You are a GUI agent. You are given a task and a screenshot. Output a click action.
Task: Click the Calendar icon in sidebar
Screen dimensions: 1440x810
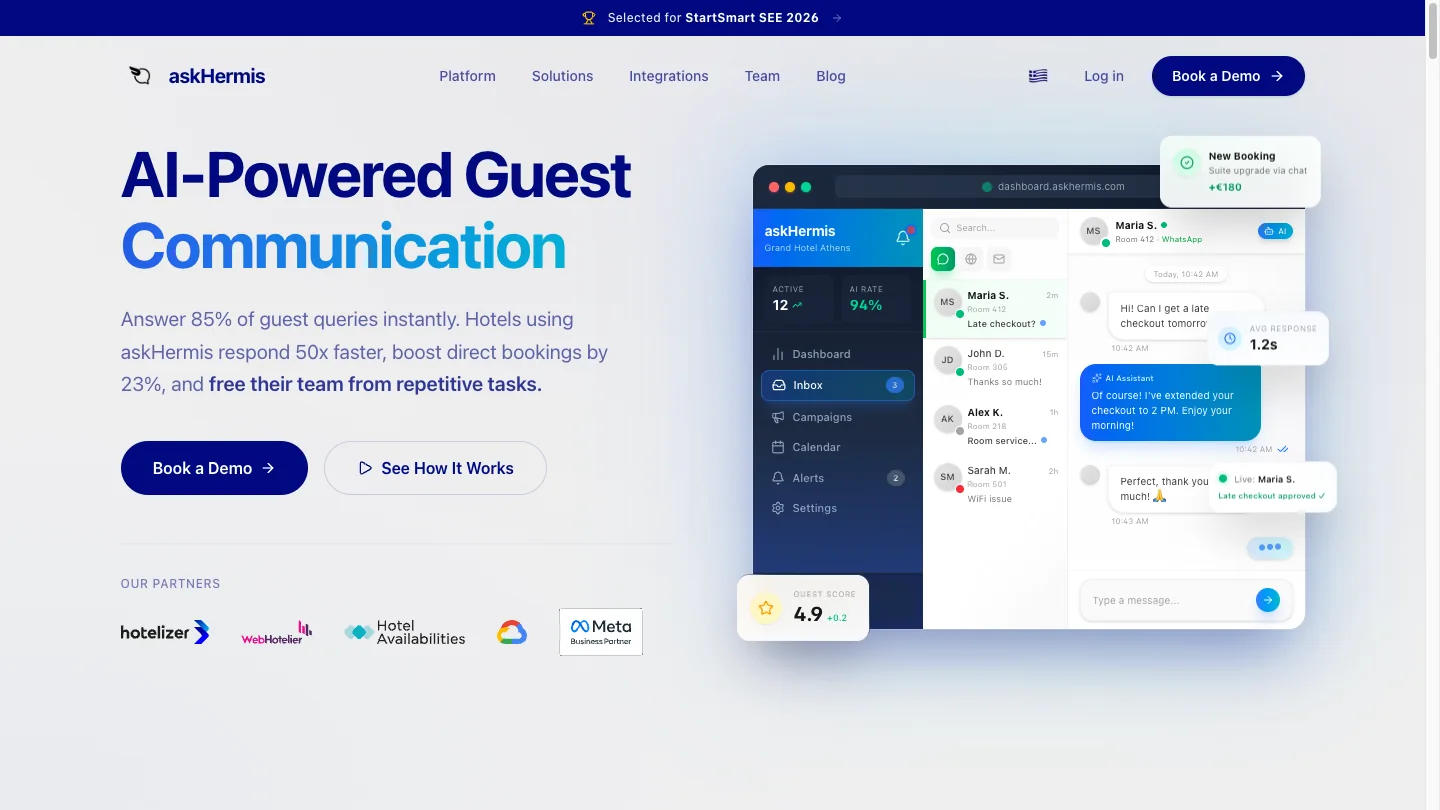click(x=778, y=447)
